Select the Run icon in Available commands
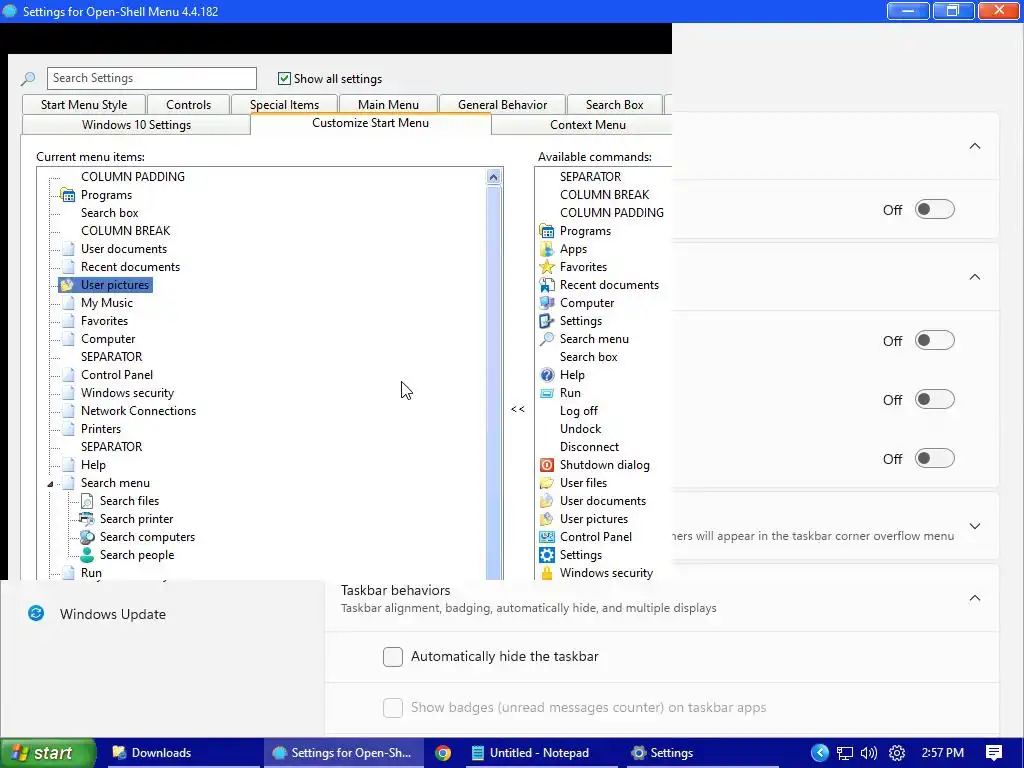 tap(547, 393)
